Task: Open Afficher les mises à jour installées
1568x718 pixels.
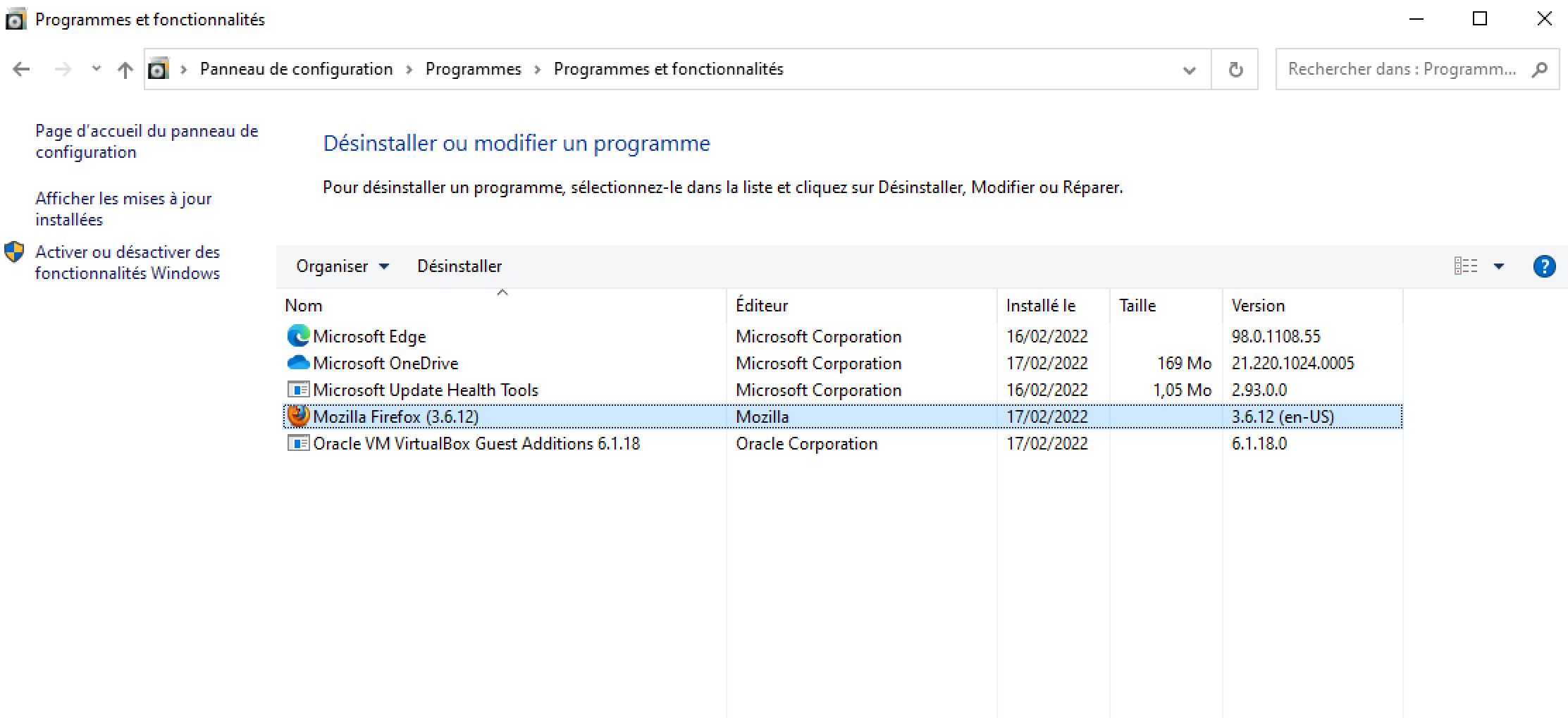Action: tap(123, 209)
